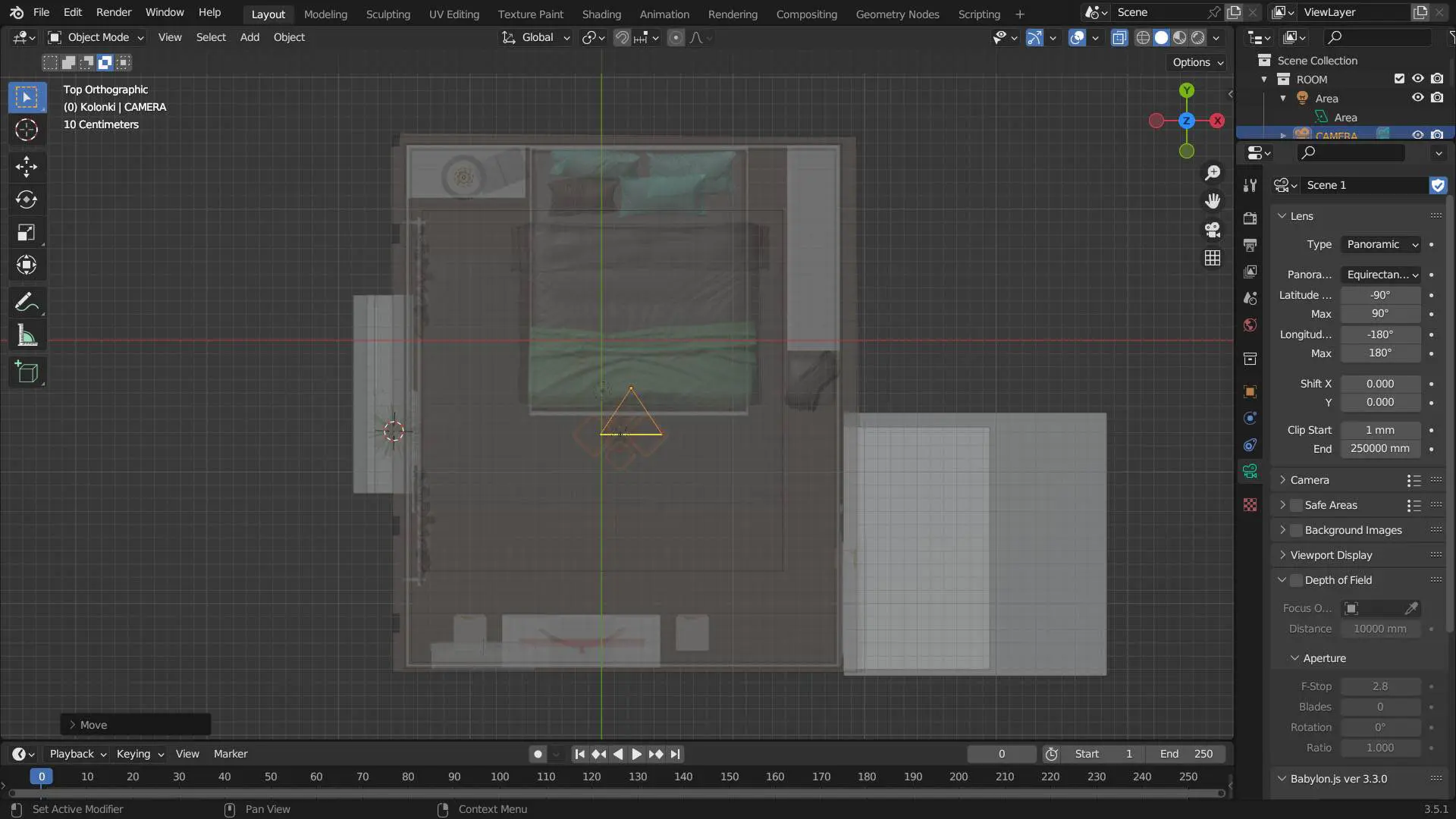Screen dimensions: 1456x819
Task: Click the Shading workspace tab
Action: [x=600, y=13]
